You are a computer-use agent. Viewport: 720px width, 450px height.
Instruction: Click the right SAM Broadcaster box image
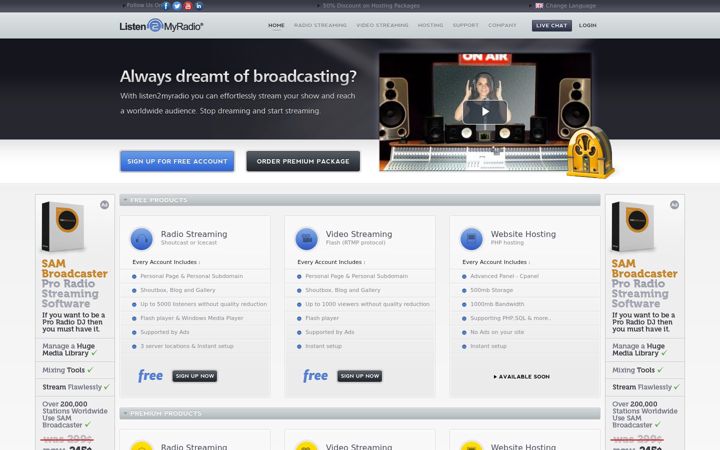pyautogui.click(x=633, y=226)
